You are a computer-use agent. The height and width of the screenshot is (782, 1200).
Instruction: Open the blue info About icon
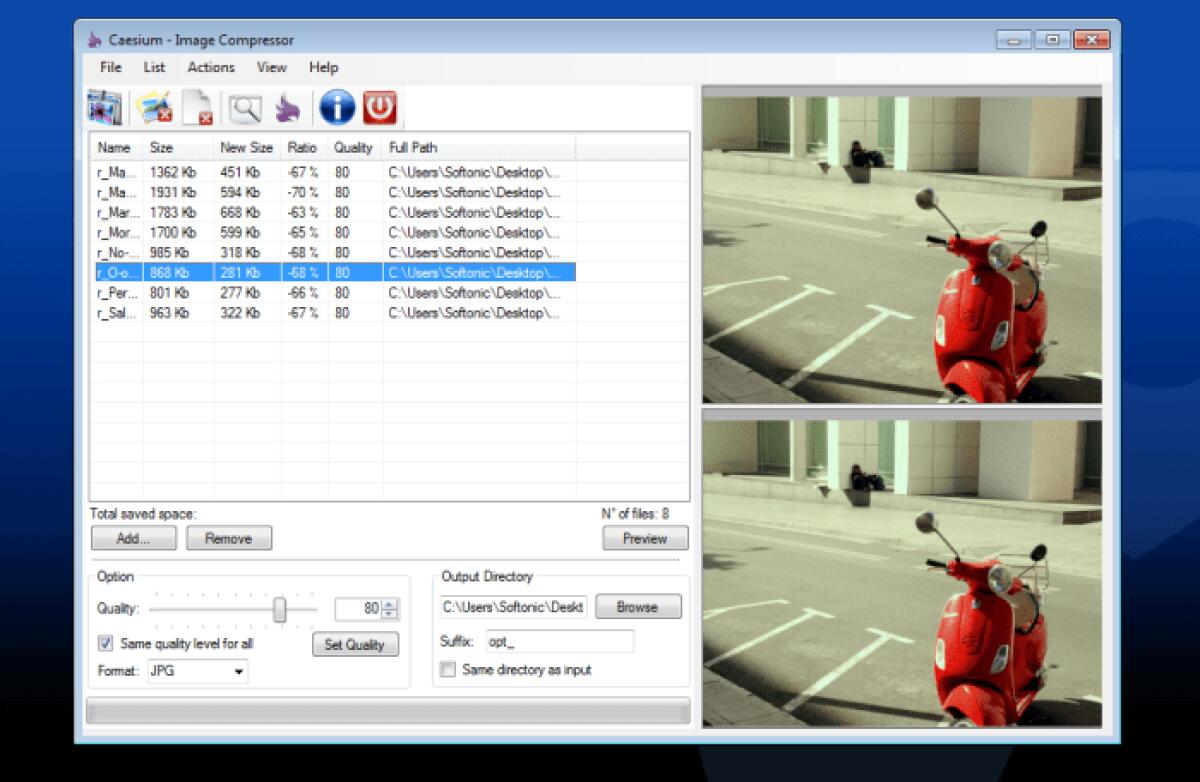click(x=336, y=107)
